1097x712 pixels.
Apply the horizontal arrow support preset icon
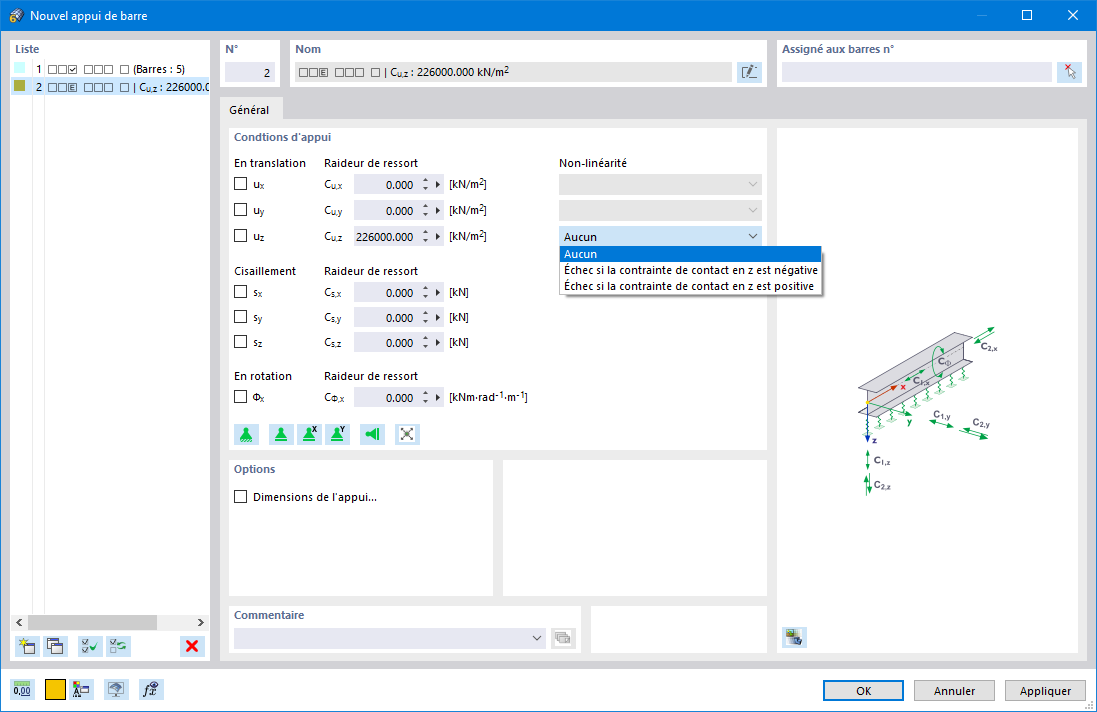click(372, 434)
